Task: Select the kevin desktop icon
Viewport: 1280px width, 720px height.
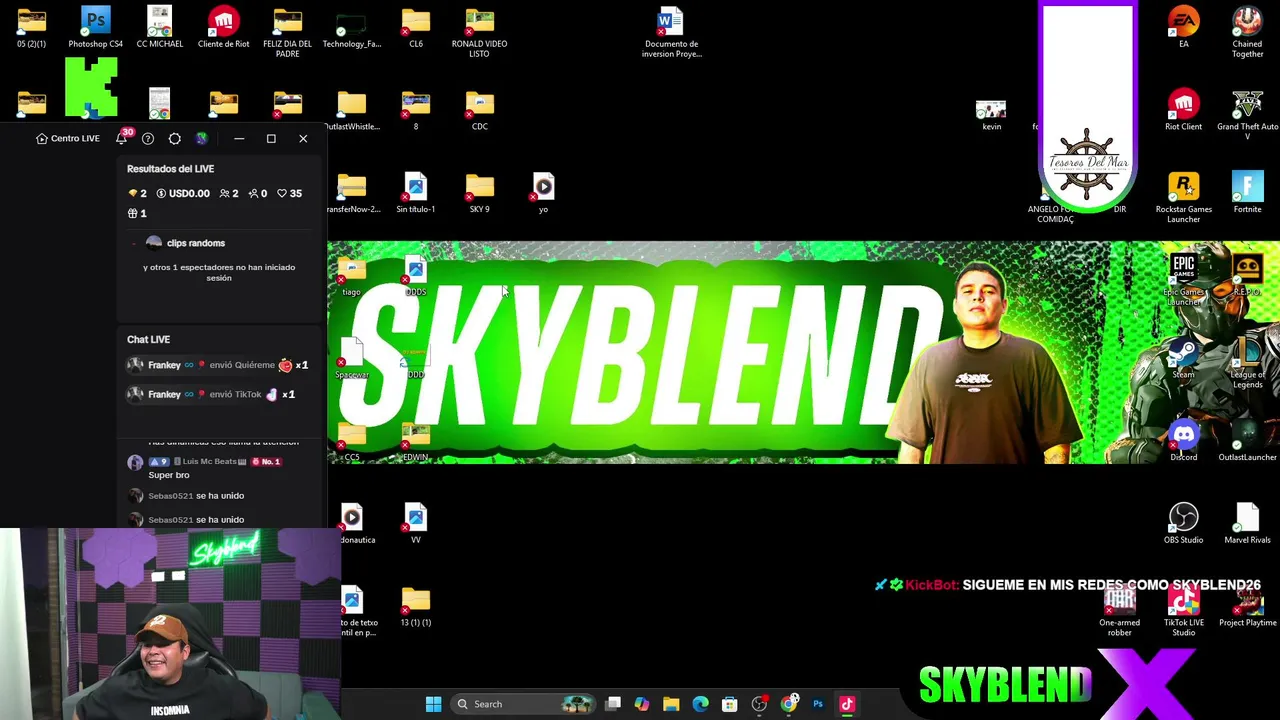Action: point(991,115)
